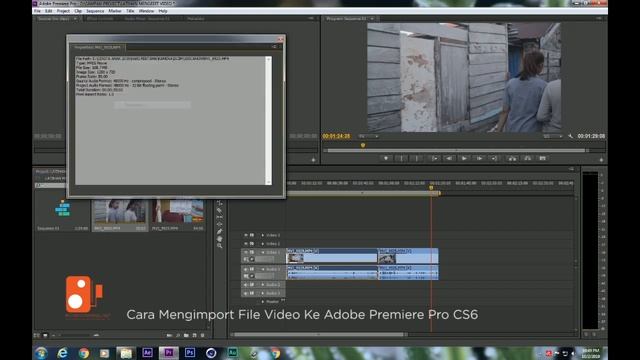
Task: Step back one frame in Program monitor
Action: [x=449, y=158]
